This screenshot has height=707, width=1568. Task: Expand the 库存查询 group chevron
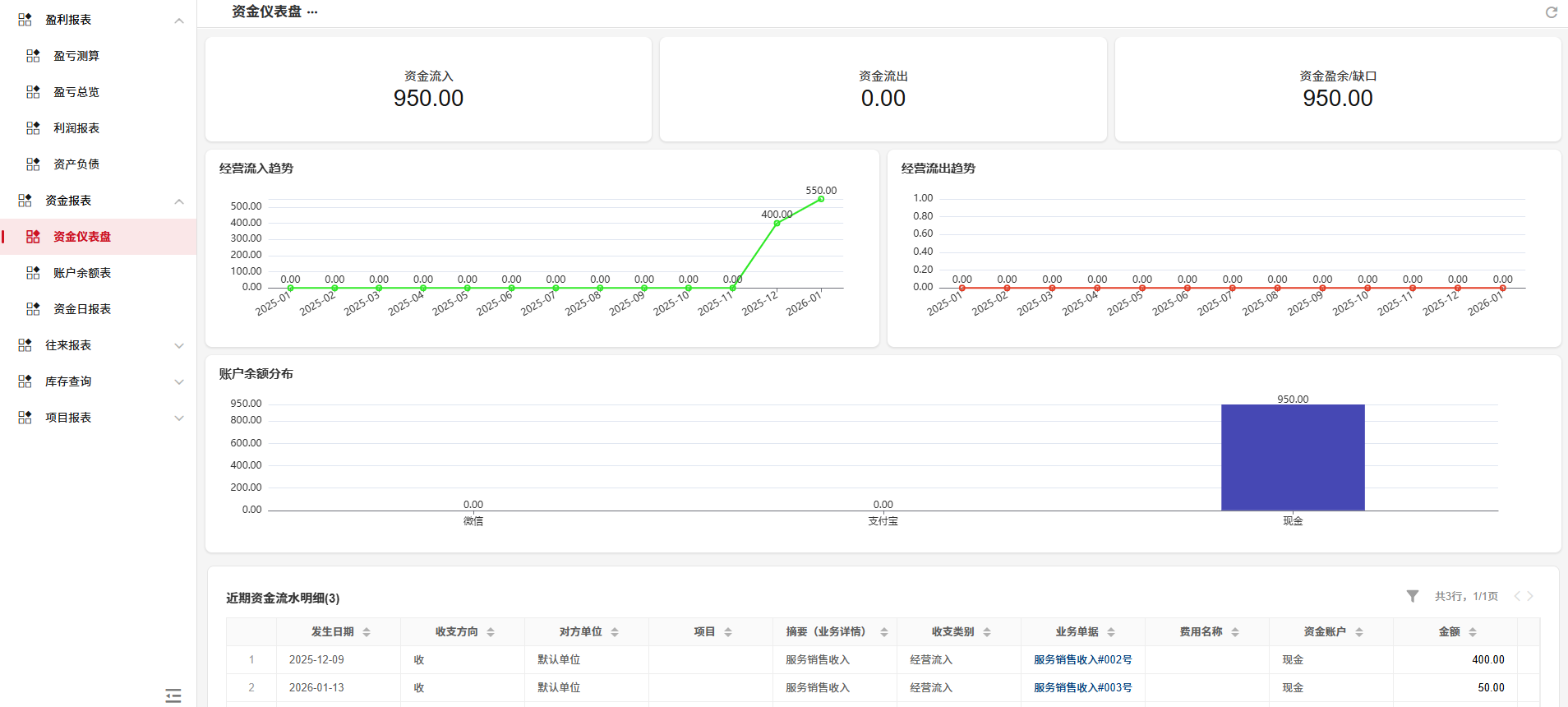pyautogui.click(x=179, y=381)
